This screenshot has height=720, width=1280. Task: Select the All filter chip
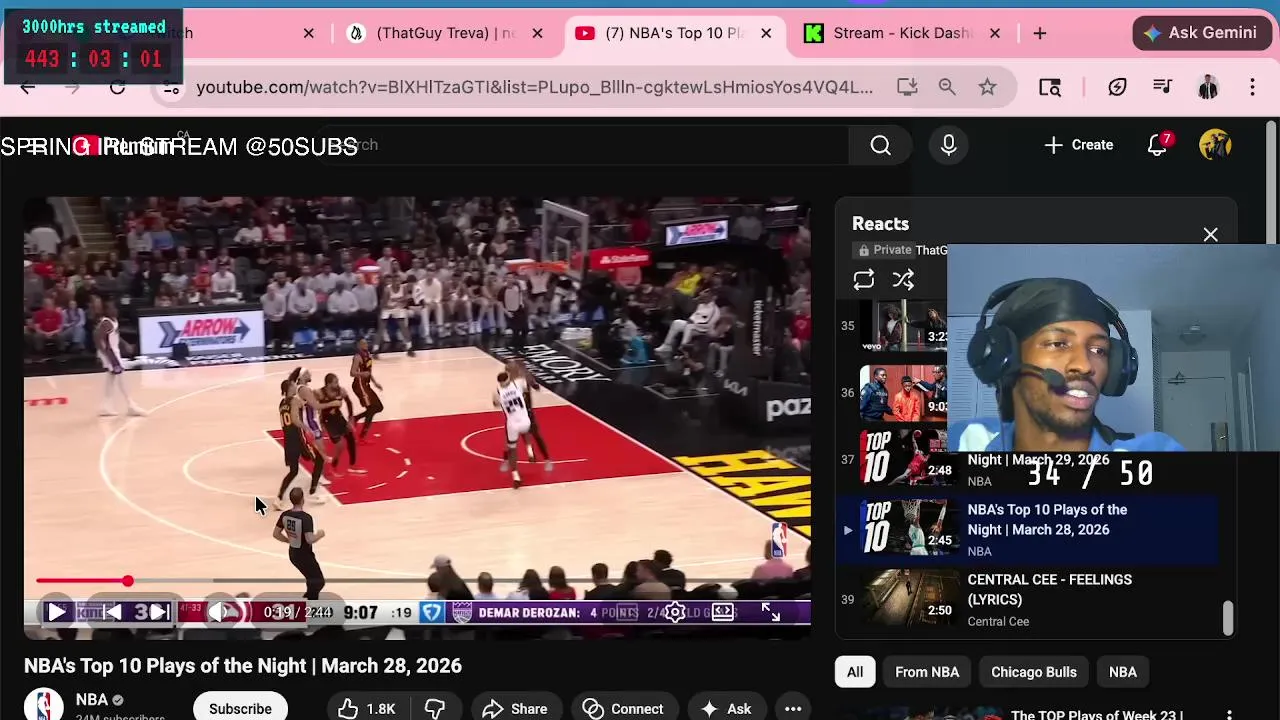click(x=855, y=672)
